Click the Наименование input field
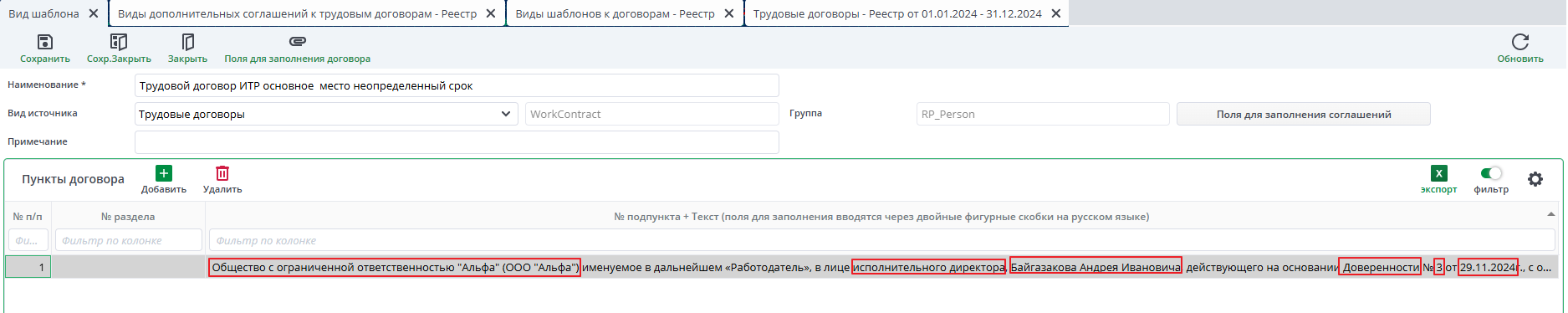1568x313 pixels. (x=457, y=85)
